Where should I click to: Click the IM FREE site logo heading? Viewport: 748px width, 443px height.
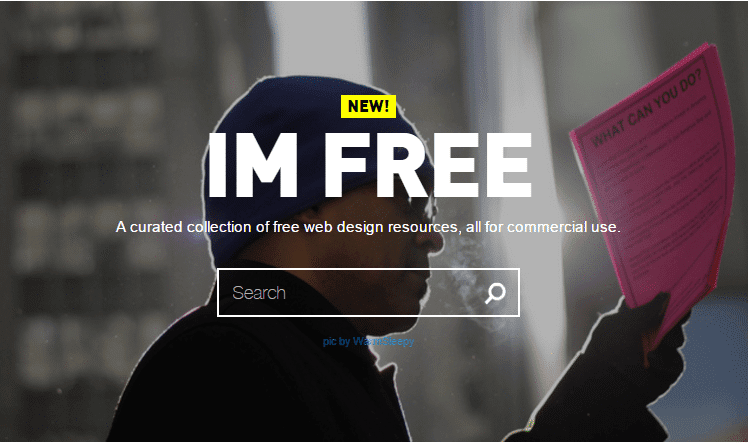[370, 165]
